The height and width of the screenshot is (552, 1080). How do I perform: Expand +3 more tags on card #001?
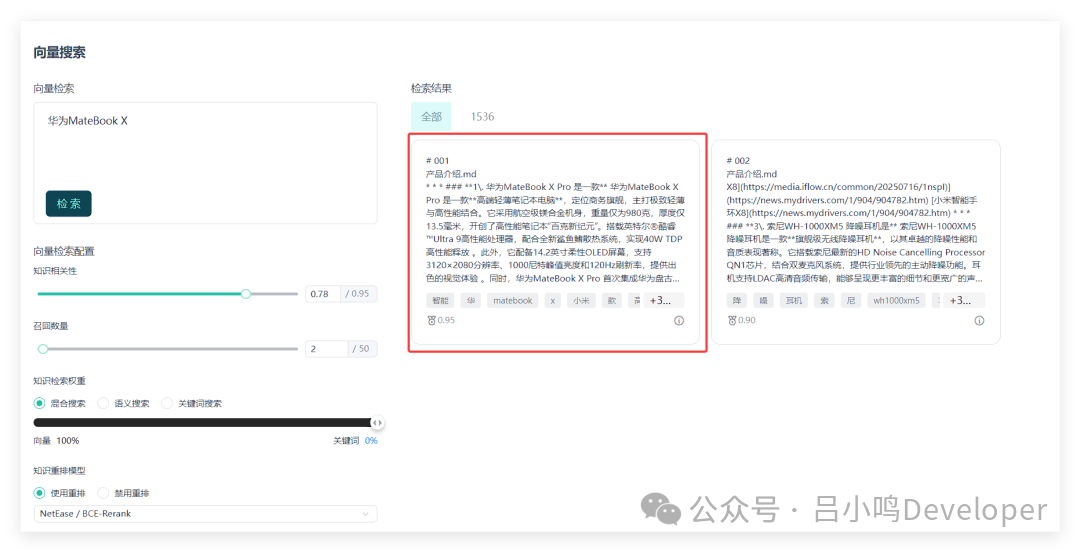tap(663, 300)
